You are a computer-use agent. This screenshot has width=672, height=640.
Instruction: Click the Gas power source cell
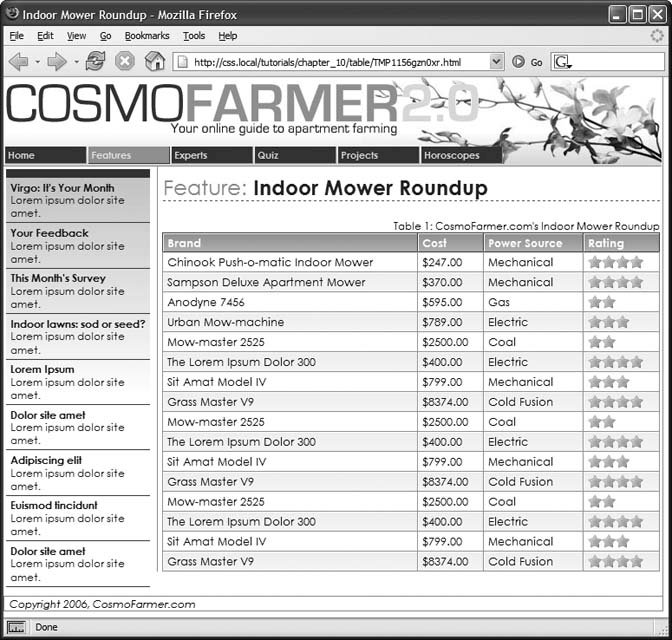(x=533, y=302)
